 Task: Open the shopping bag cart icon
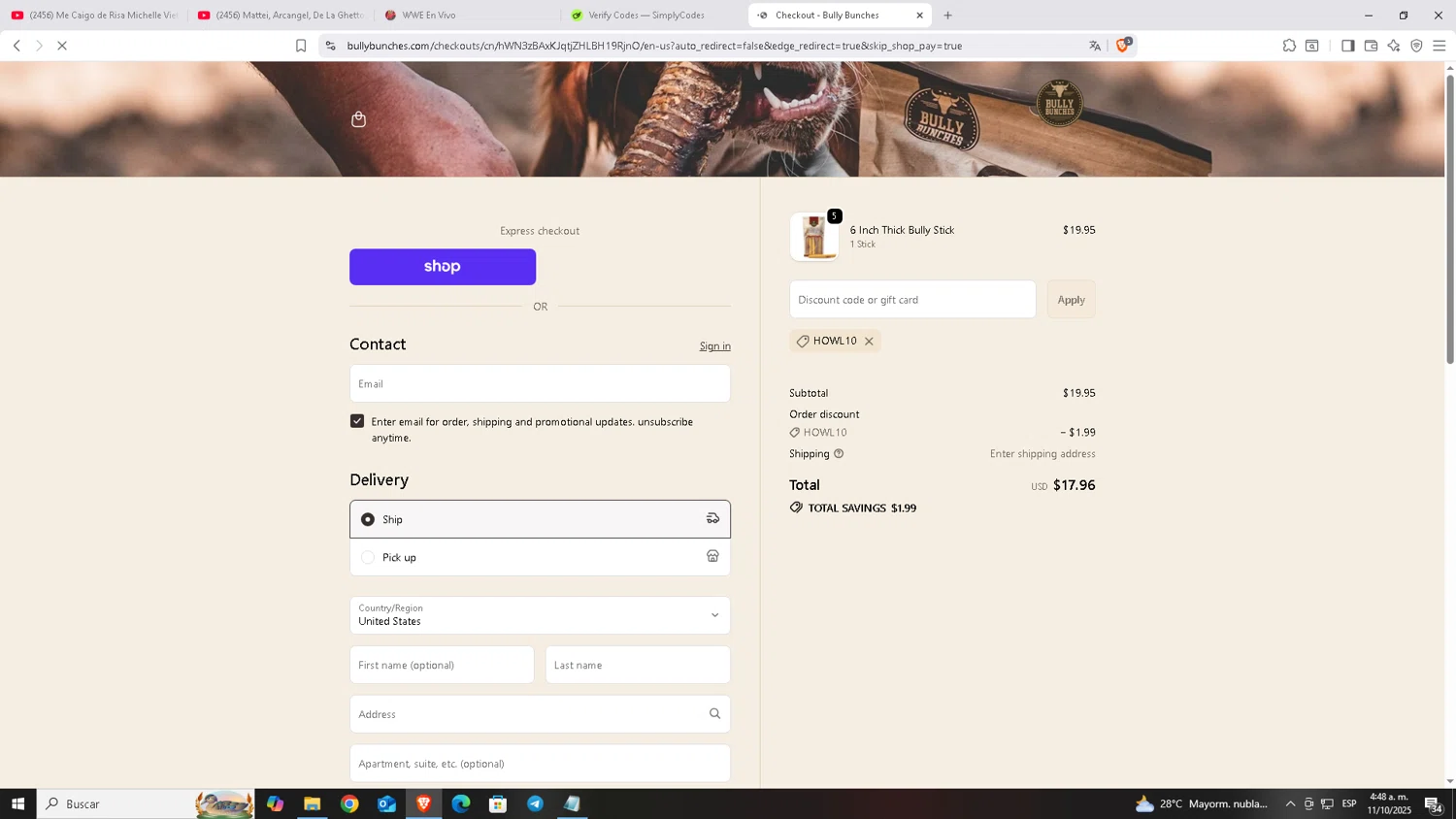[358, 119]
